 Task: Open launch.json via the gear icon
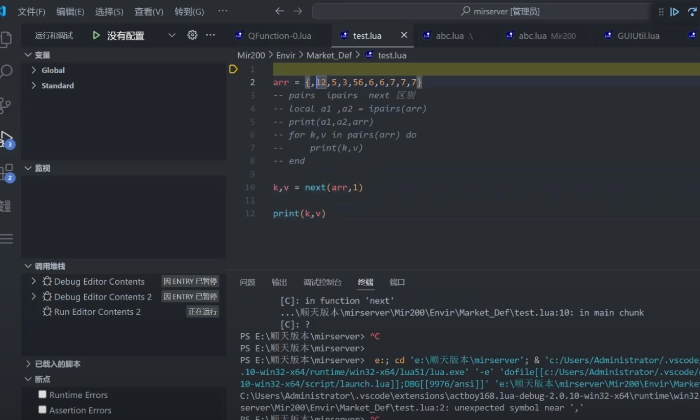[192, 35]
